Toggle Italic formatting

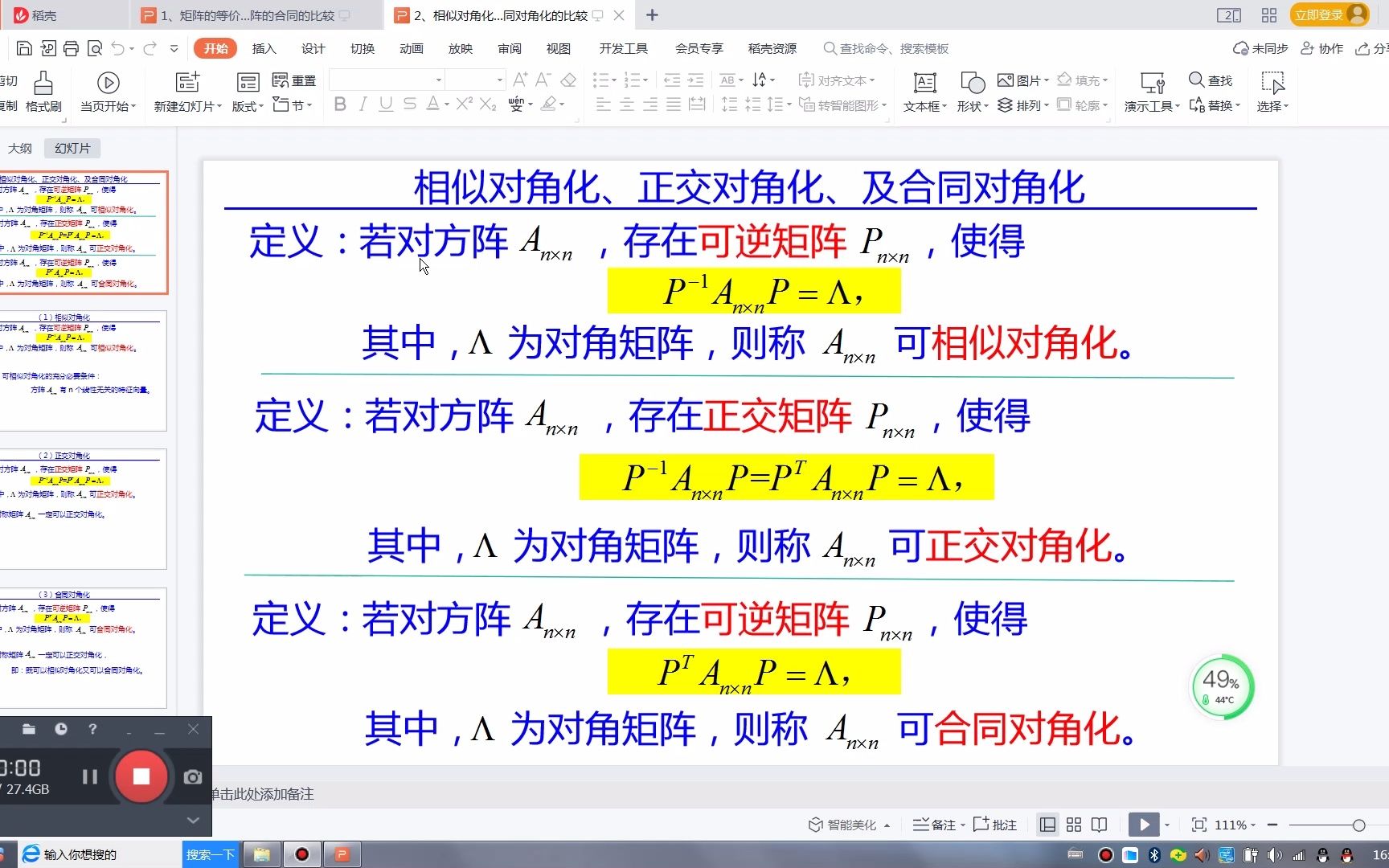(x=363, y=104)
